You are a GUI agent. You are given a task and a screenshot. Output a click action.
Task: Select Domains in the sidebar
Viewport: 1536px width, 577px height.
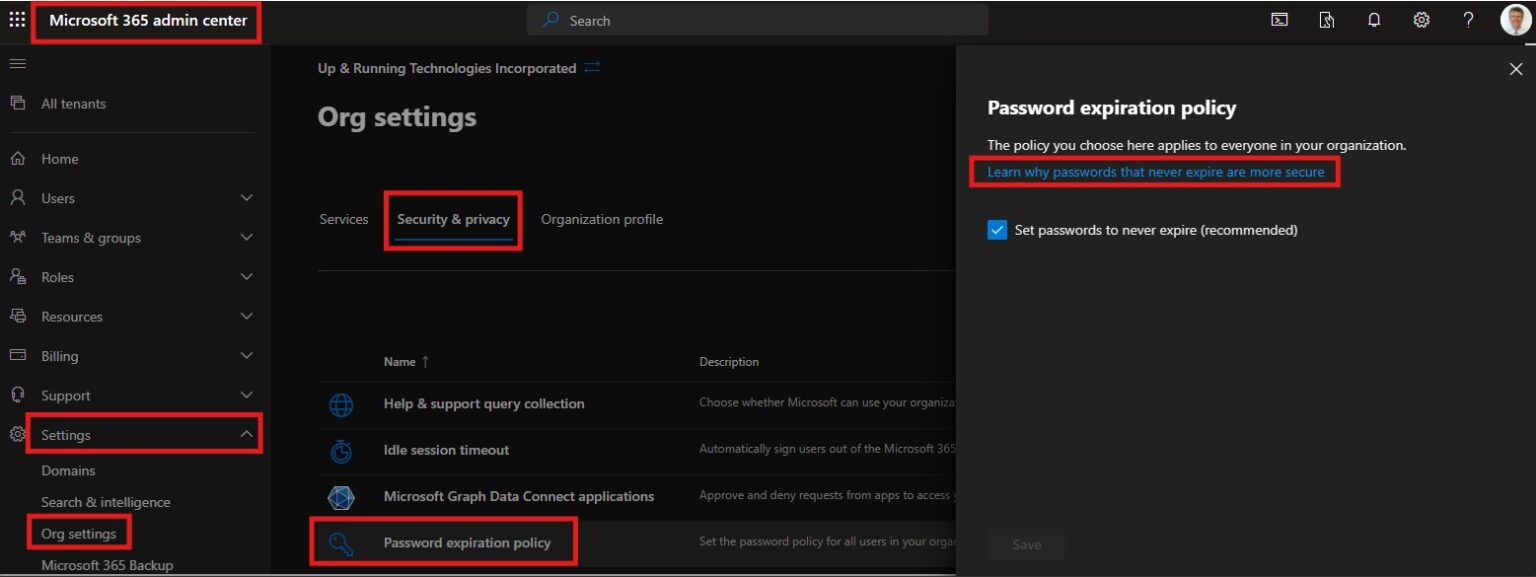click(67, 470)
